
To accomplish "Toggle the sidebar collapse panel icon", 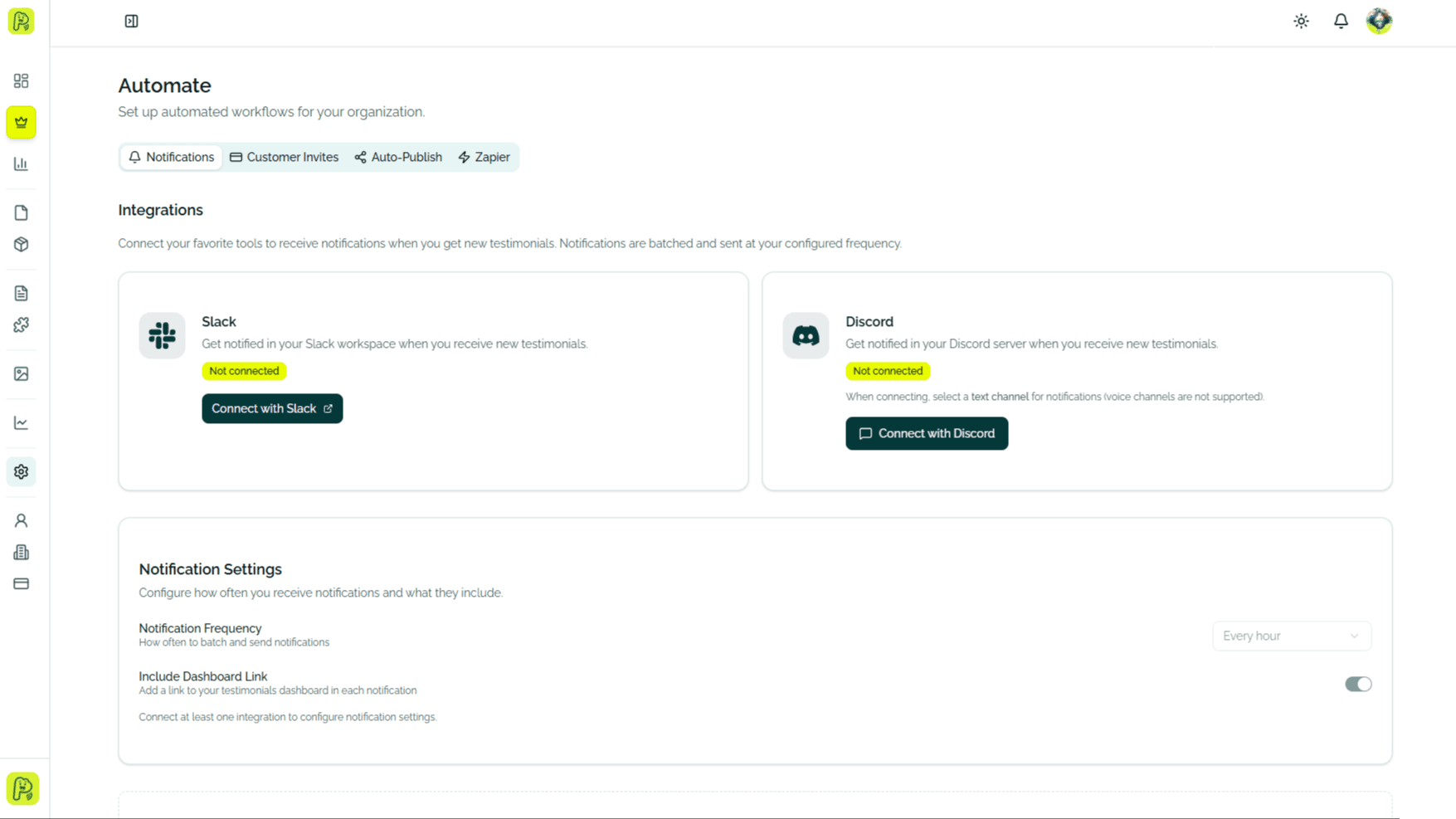I will [131, 21].
